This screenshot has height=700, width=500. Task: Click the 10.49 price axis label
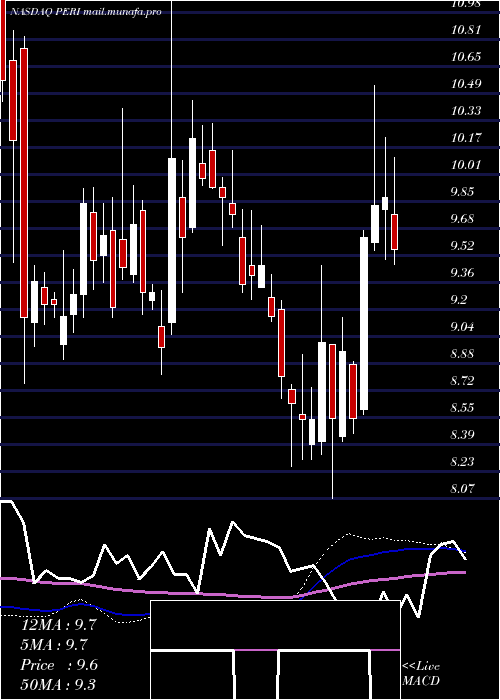click(x=466, y=84)
